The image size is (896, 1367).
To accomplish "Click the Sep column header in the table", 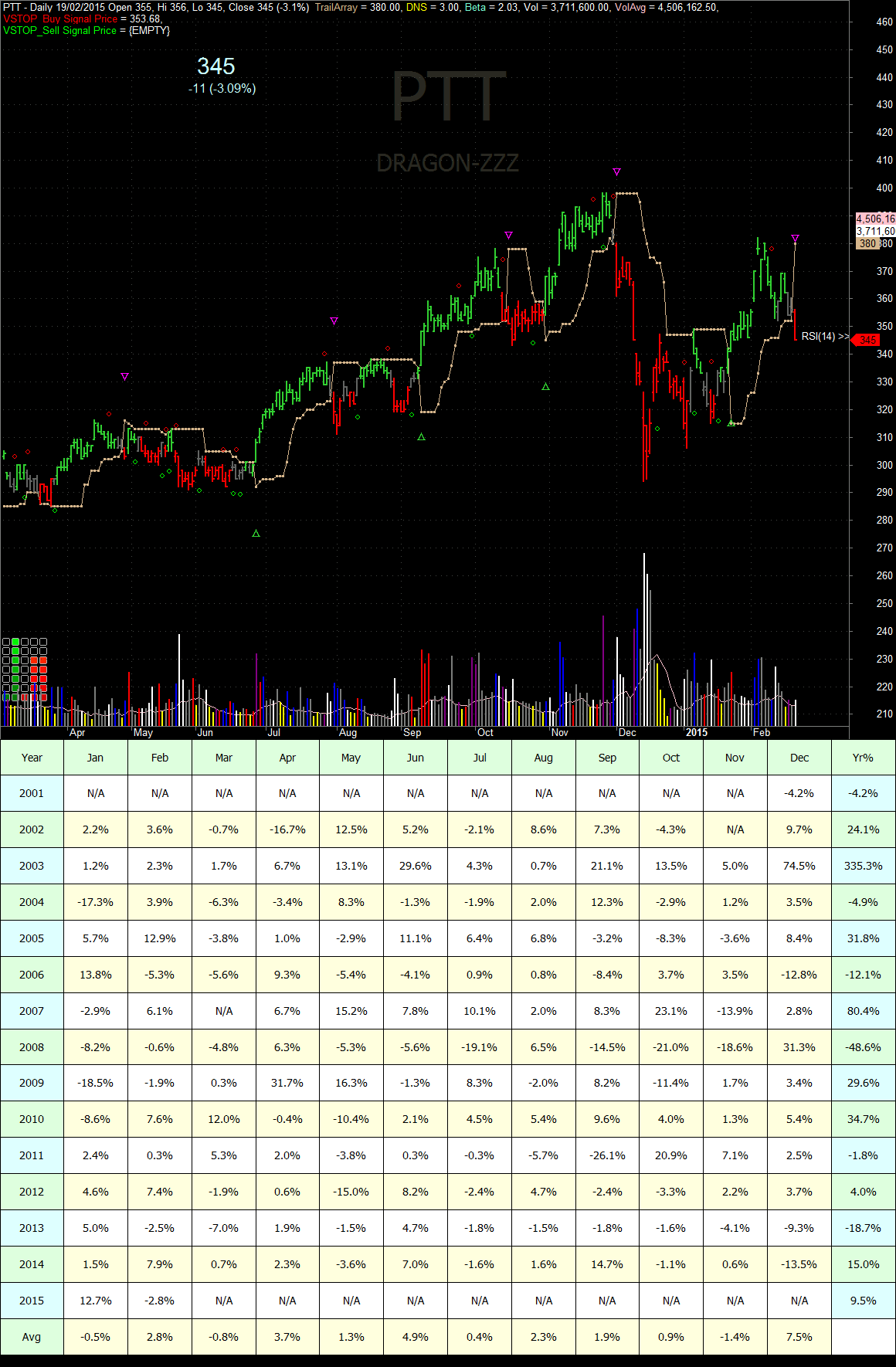I will pos(607,758).
